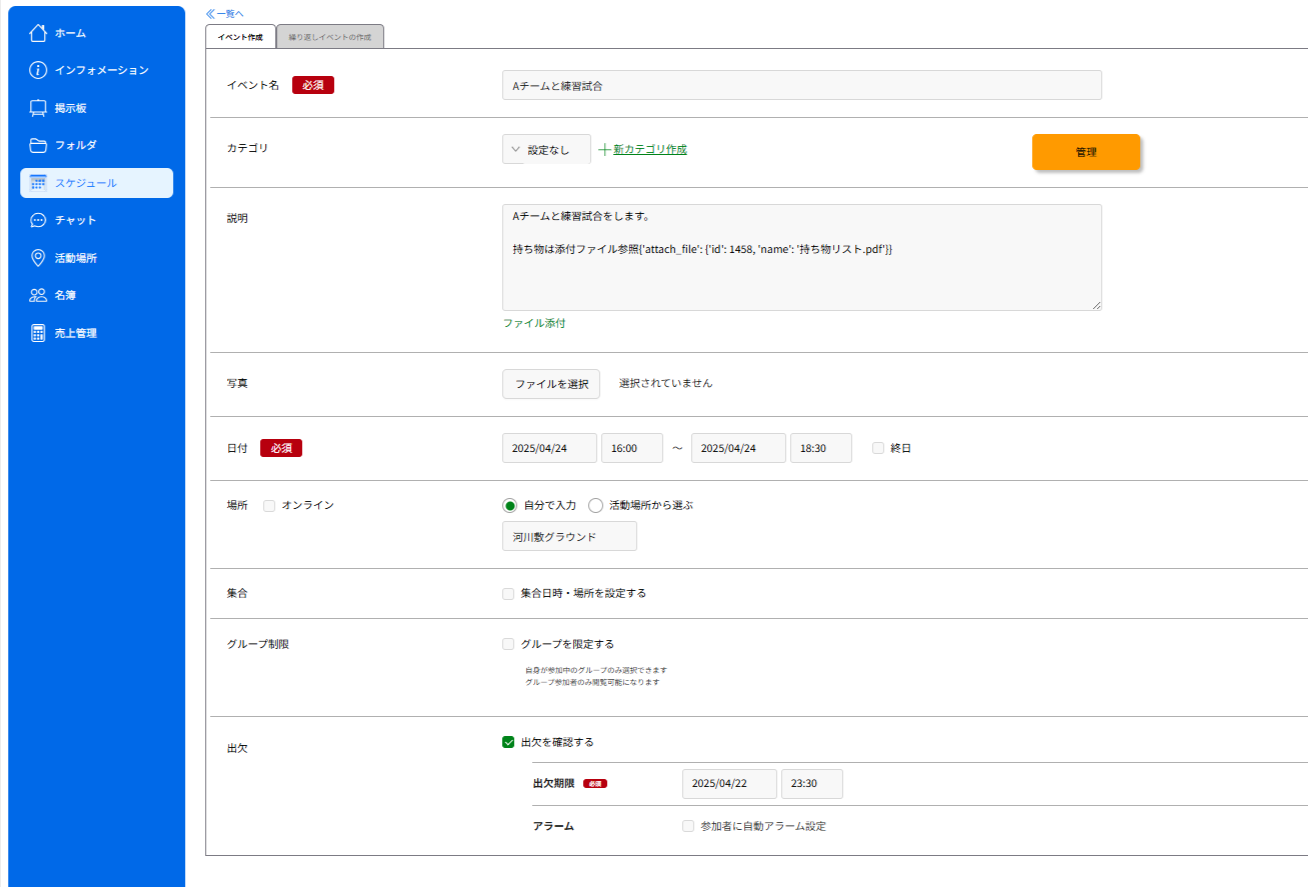Click the Information circle icon
1308x887 pixels.
point(38,70)
